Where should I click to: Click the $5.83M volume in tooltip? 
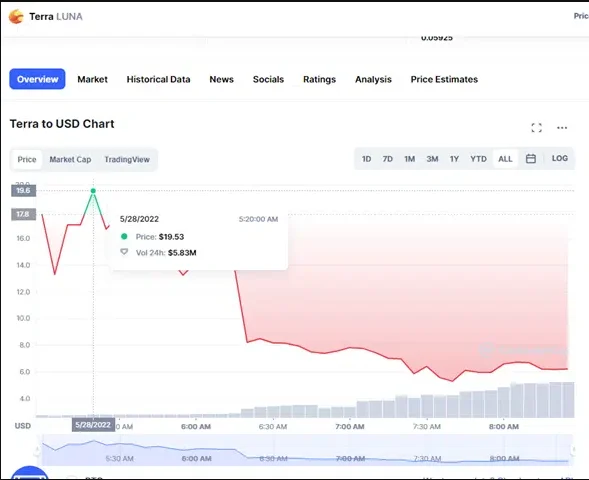click(x=182, y=253)
